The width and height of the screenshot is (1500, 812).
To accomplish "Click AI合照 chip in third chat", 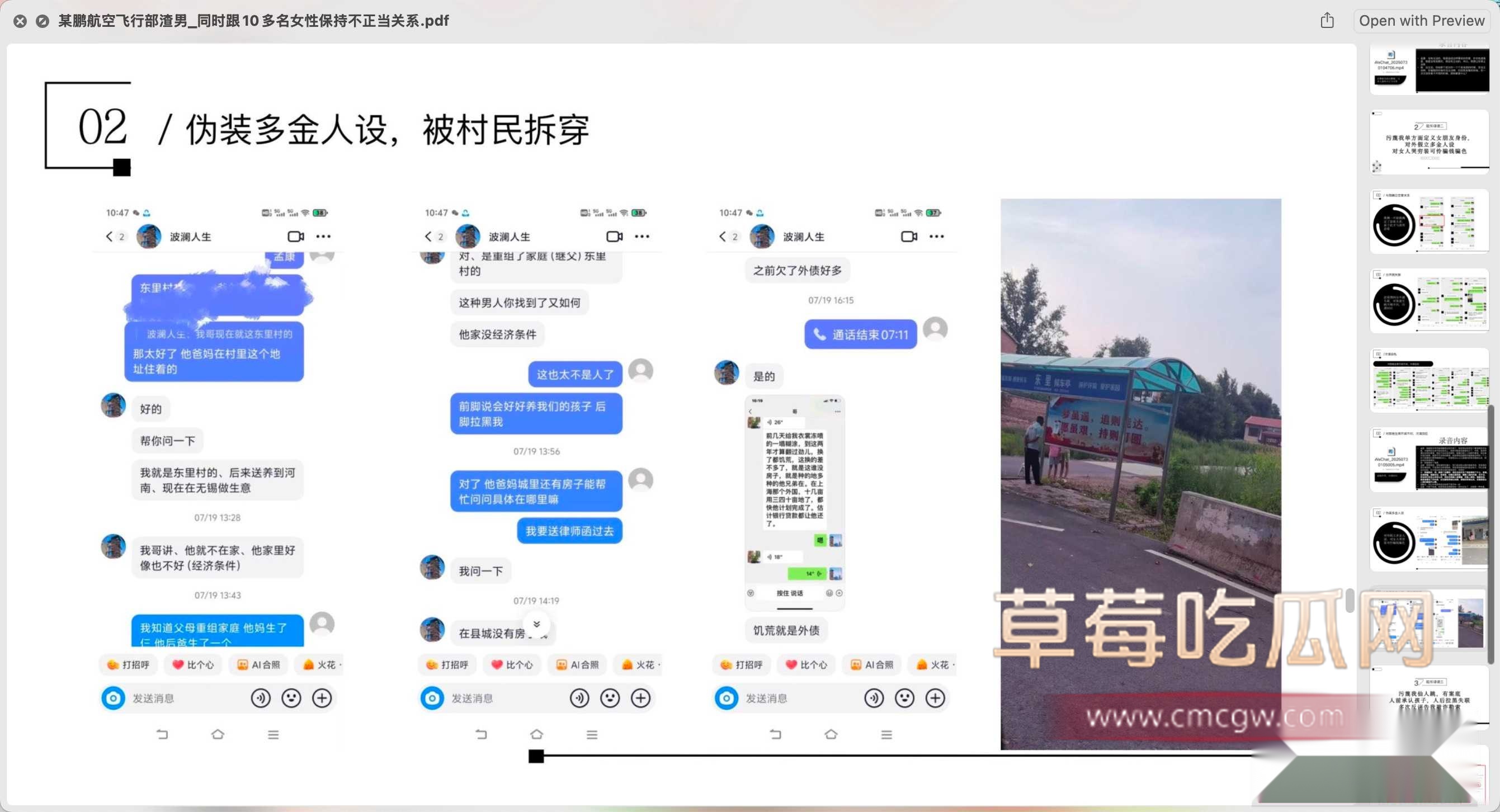I will 872,665.
